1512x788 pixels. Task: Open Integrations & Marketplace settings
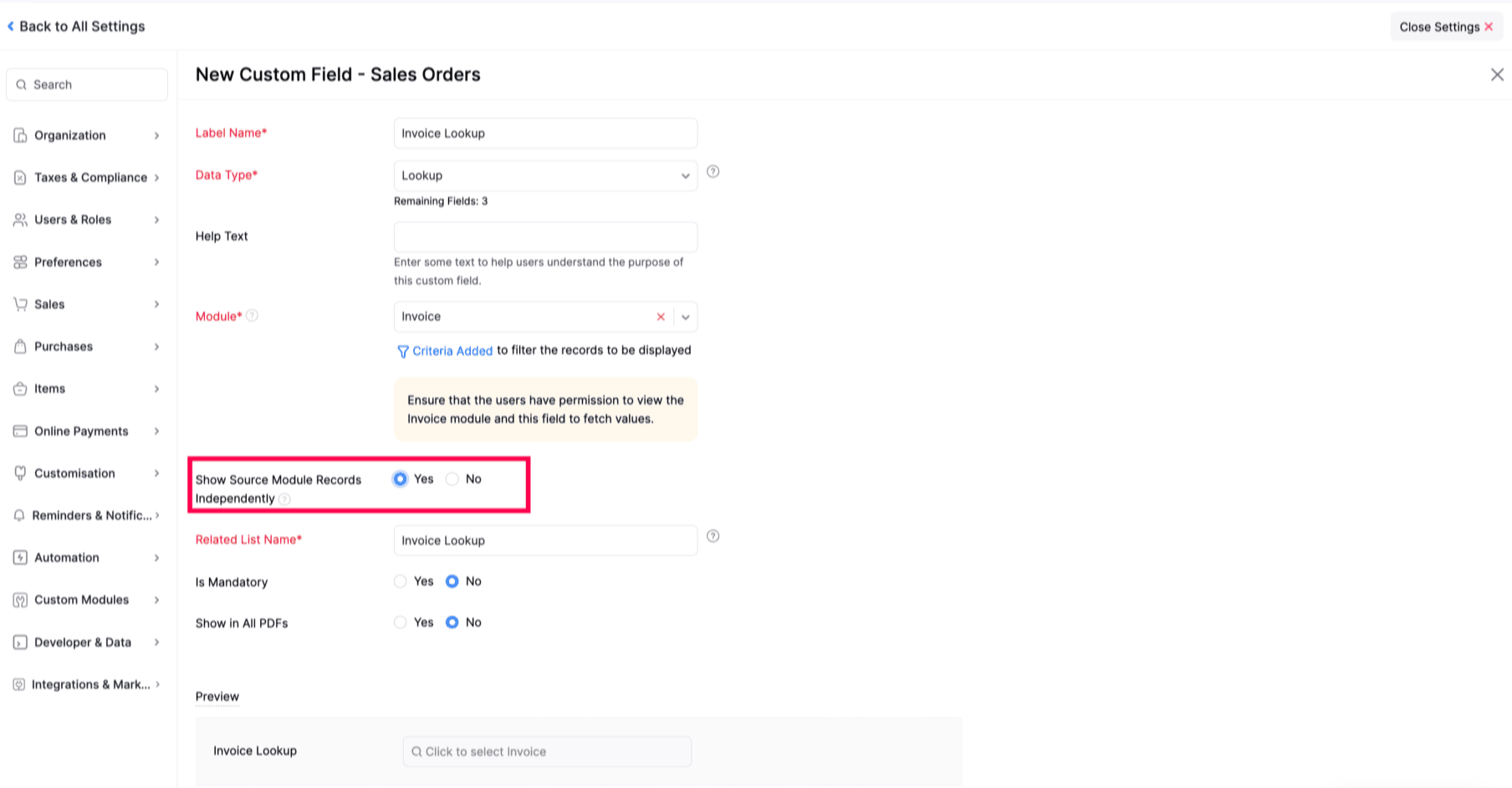tap(87, 684)
